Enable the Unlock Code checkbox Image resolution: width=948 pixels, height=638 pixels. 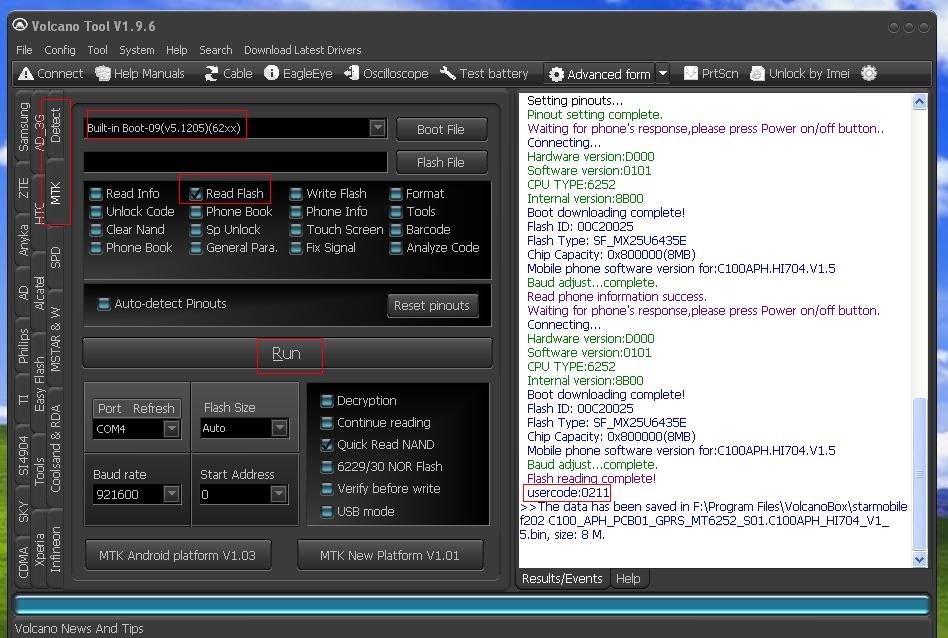pos(96,212)
